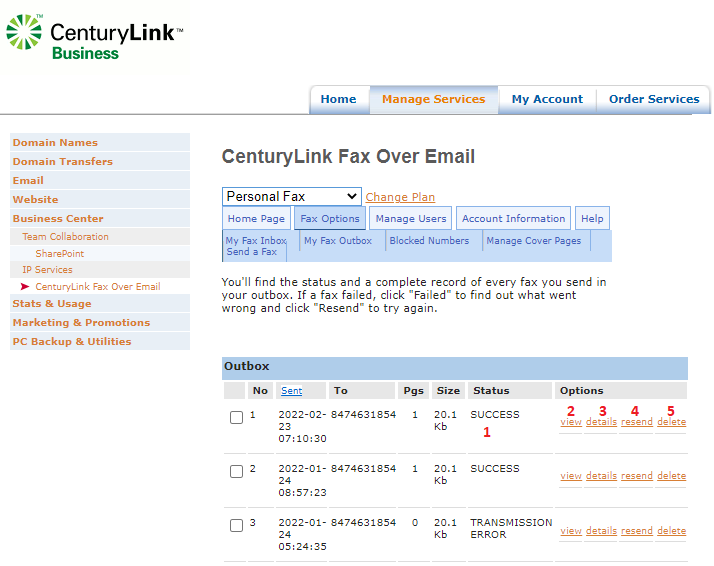The height and width of the screenshot is (566, 714).
Task: Sort outbox by Sent column header
Action: tap(291, 391)
